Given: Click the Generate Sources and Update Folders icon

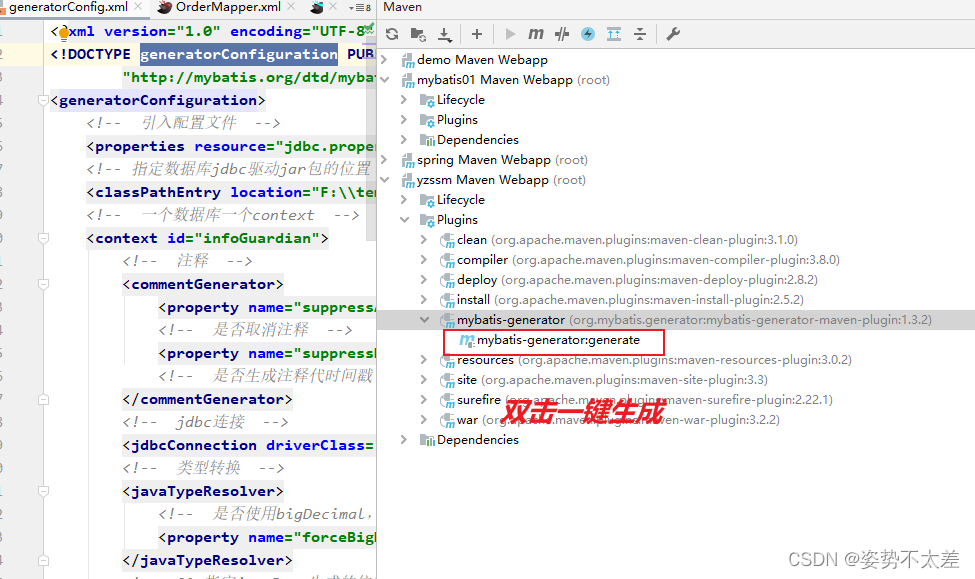Looking at the screenshot, I should point(418,34).
